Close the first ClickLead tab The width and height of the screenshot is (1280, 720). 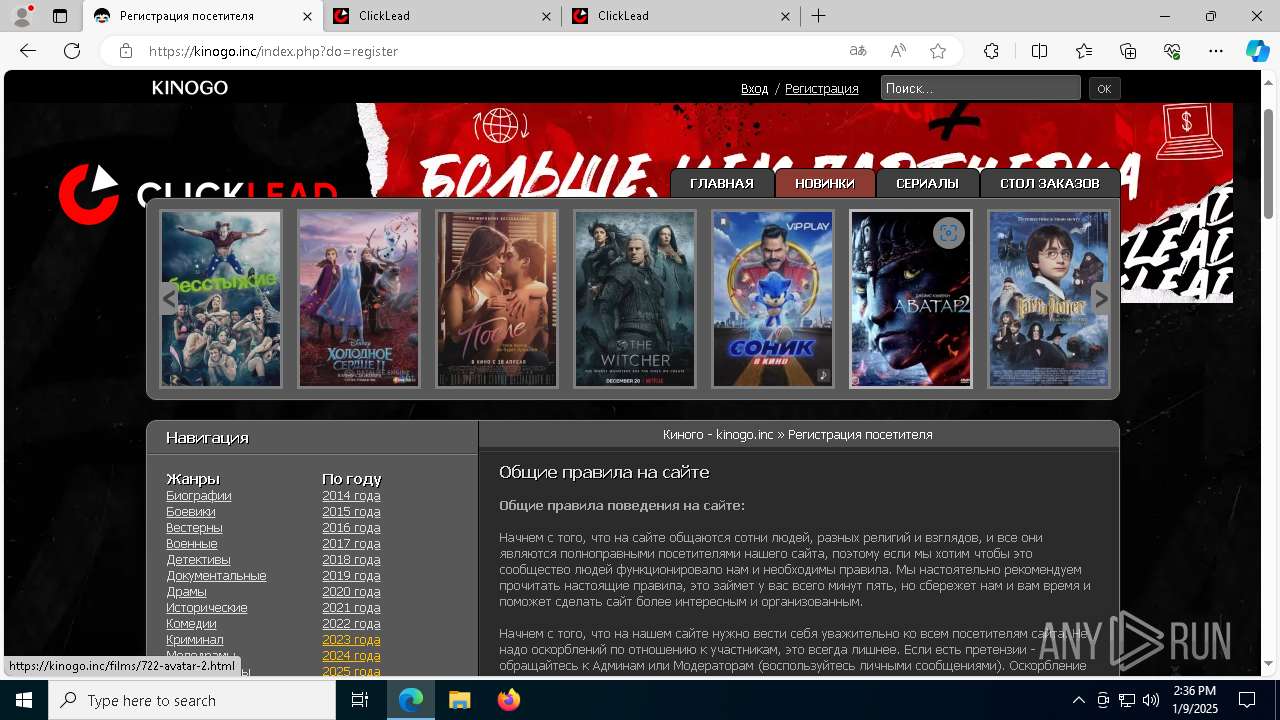[546, 16]
